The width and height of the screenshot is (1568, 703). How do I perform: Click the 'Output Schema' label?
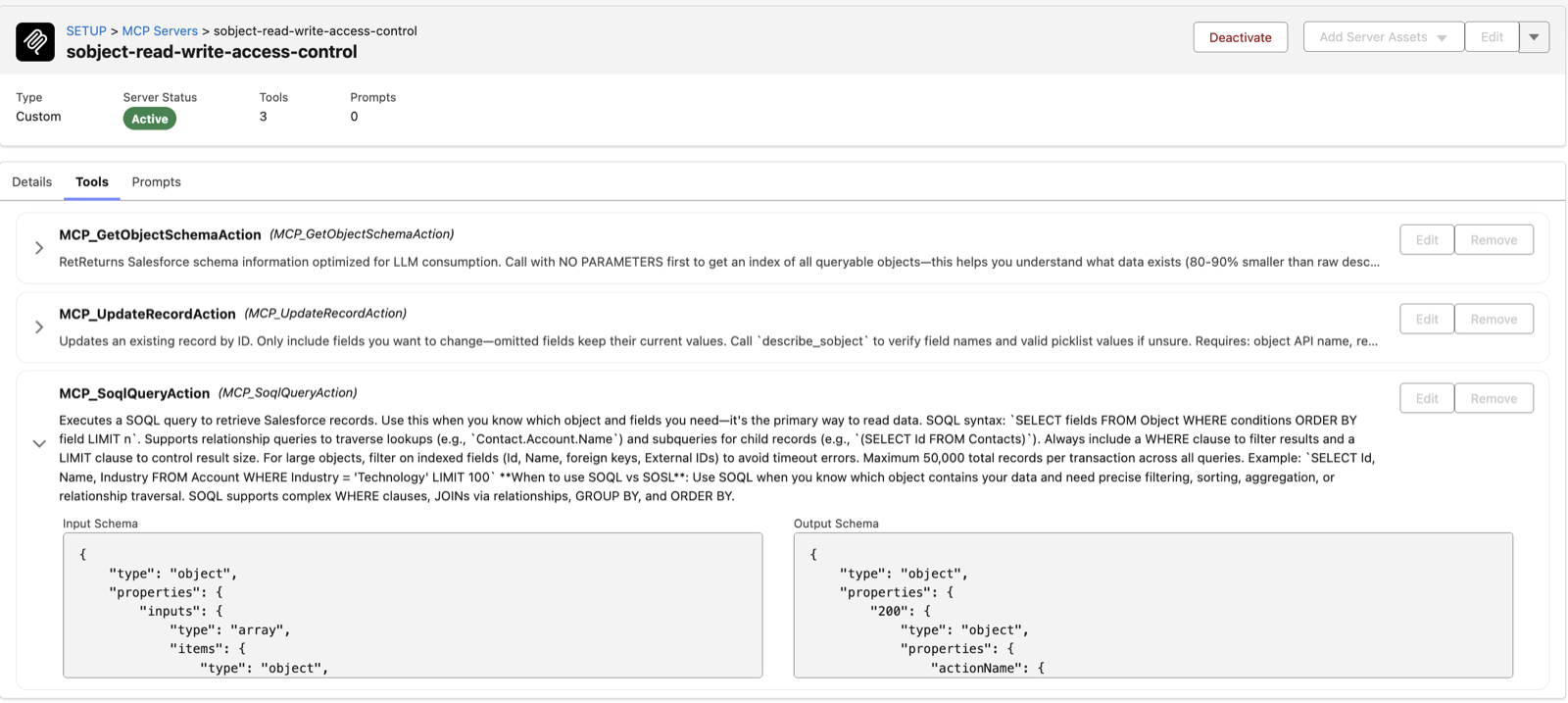(836, 524)
